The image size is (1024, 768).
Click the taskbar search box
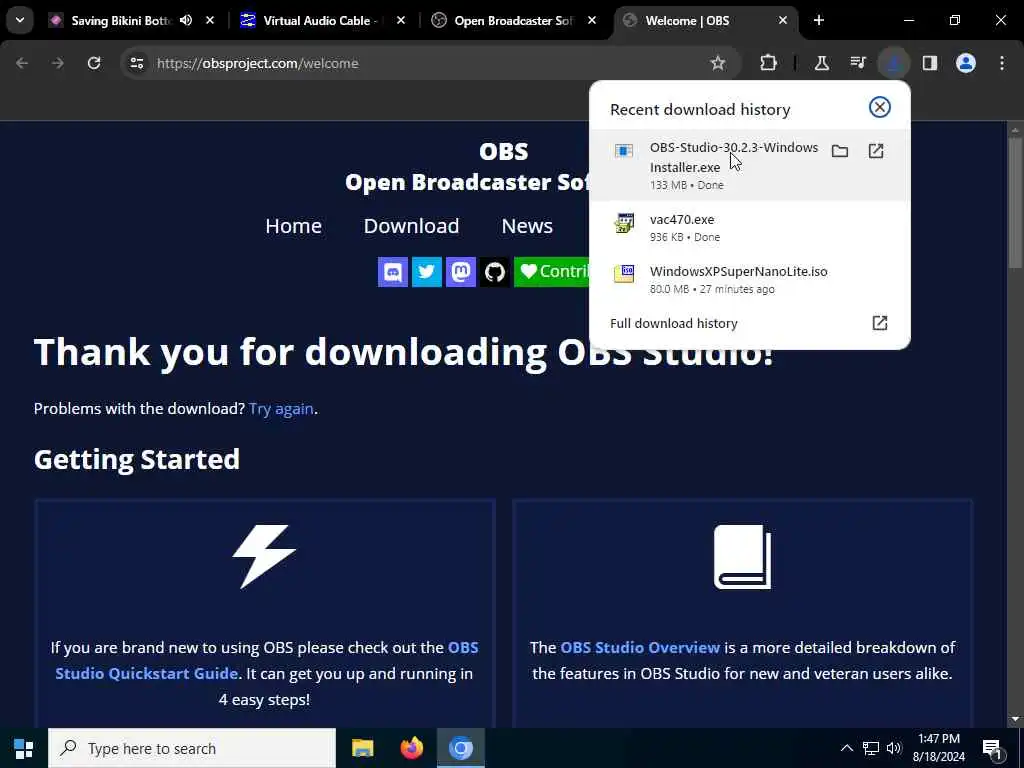tap(192, 748)
